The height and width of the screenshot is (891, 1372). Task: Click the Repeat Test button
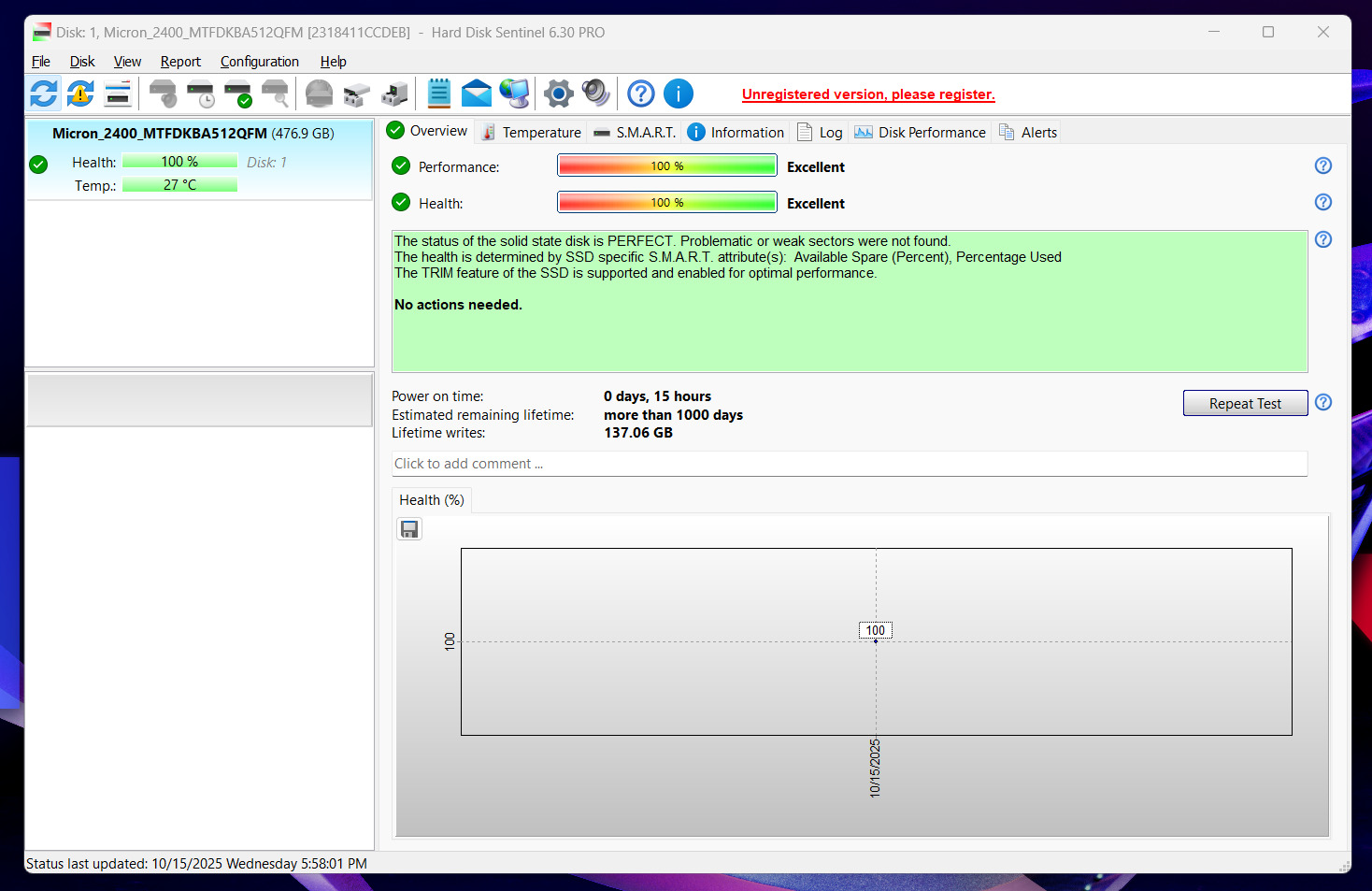click(x=1245, y=403)
